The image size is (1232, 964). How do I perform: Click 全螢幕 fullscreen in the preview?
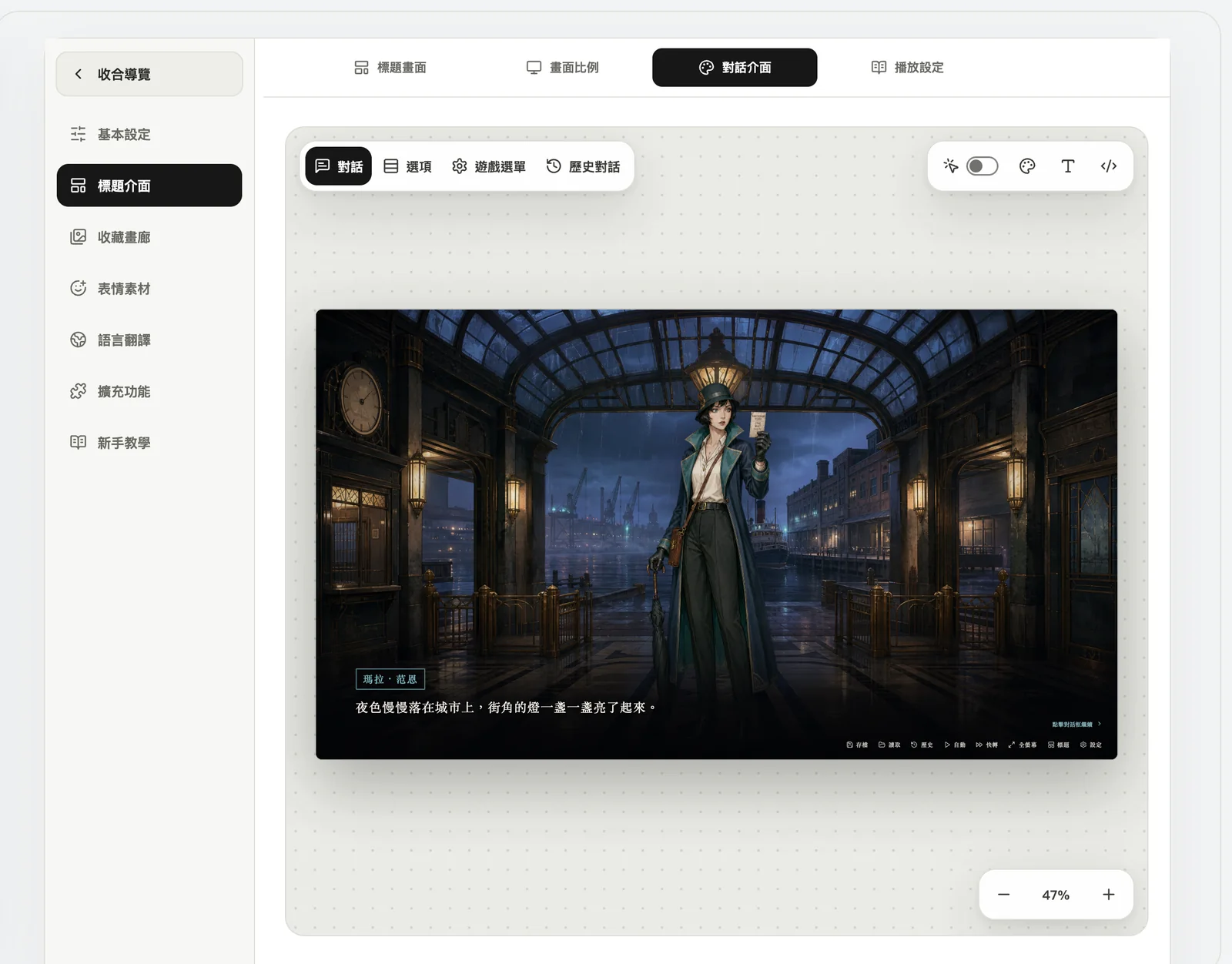coord(1023,745)
